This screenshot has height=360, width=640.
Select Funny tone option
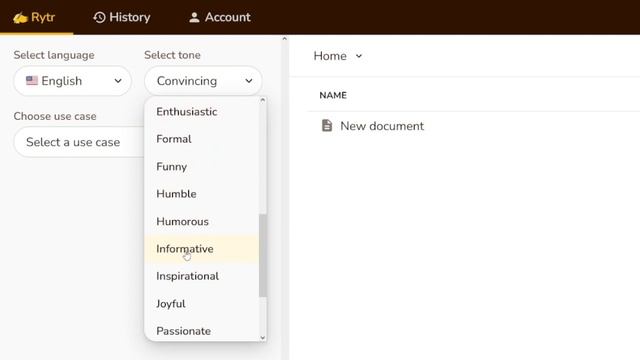tap(202, 167)
